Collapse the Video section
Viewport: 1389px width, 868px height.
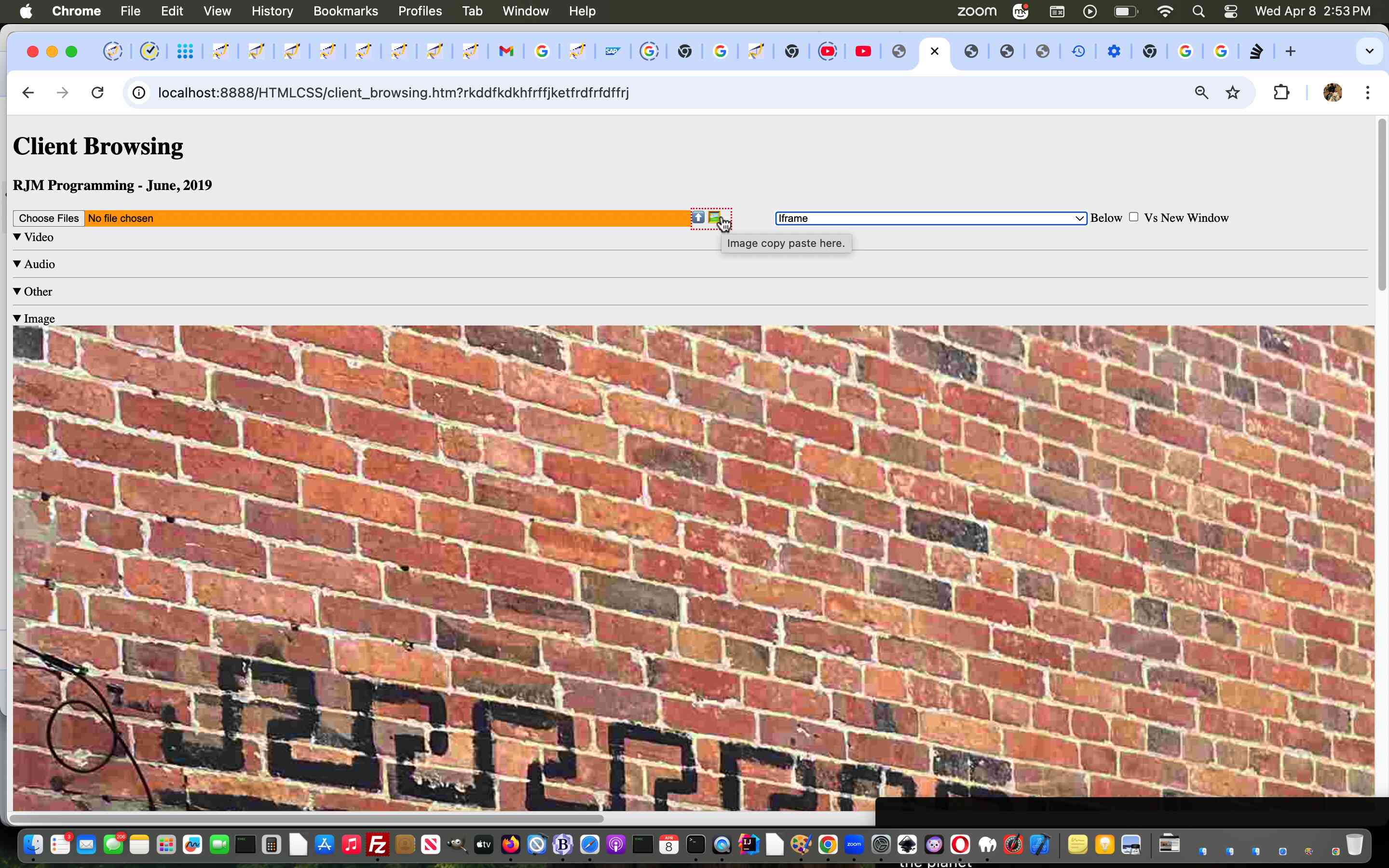pos(17,236)
